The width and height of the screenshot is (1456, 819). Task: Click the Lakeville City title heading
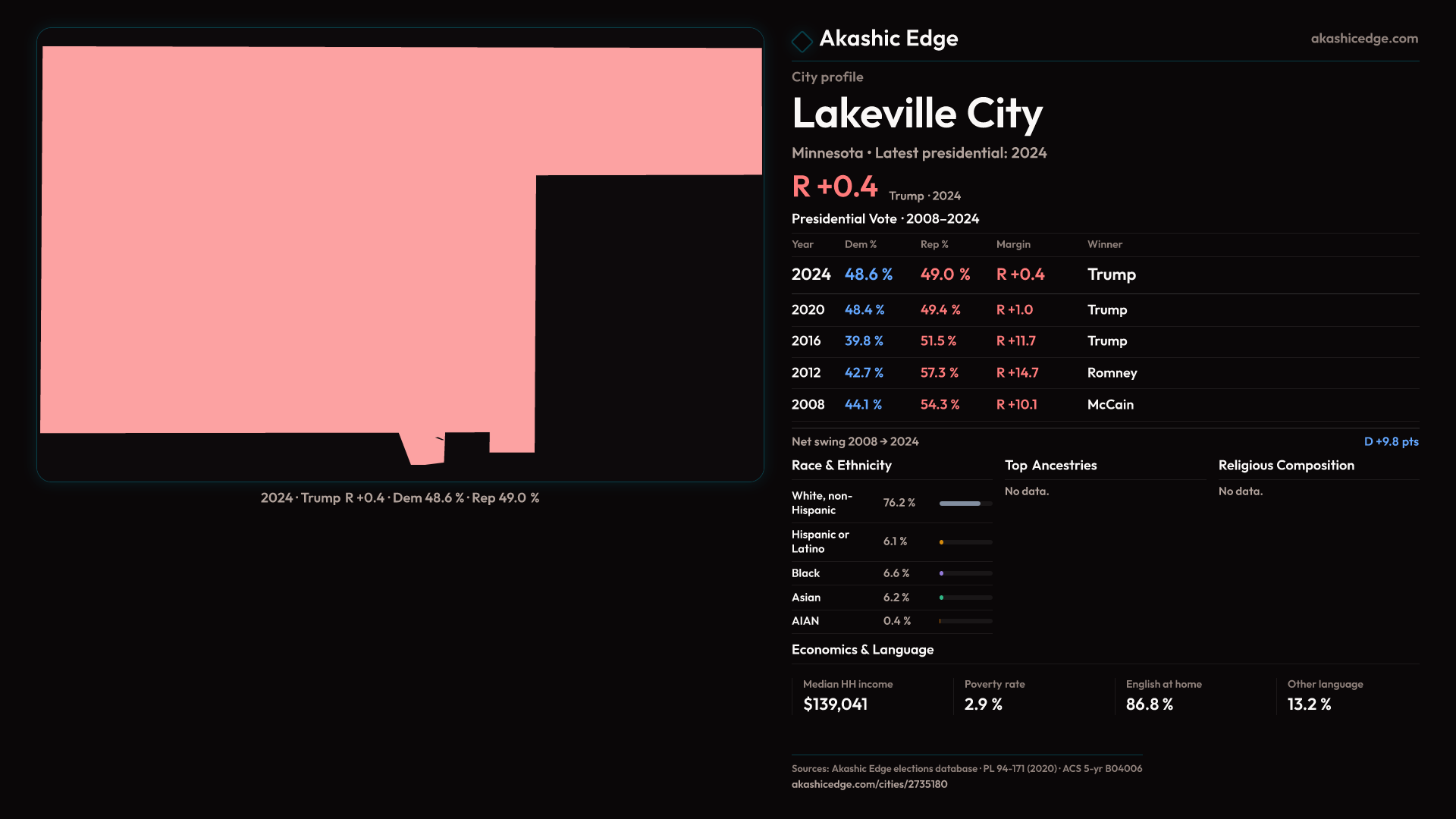(x=917, y=114)
